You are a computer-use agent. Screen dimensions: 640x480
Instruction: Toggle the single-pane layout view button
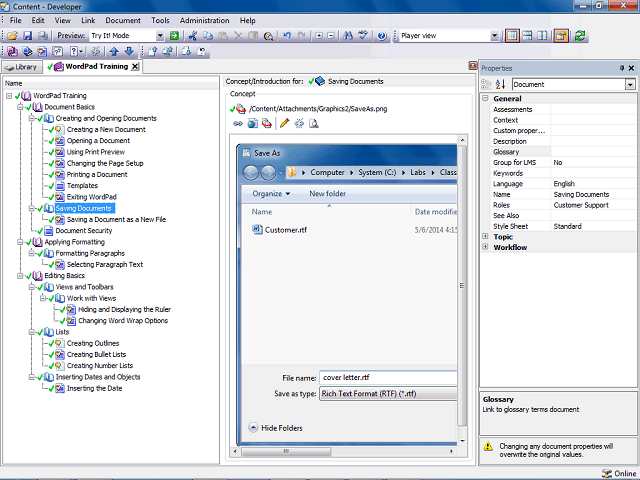click(512, 36)
